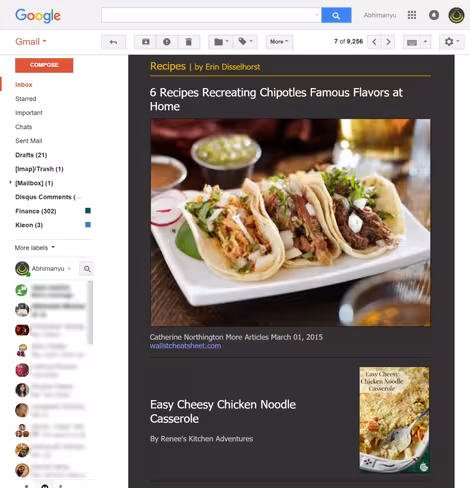Click the blue Kleon label color swatch
Screen dimensions: 470x488
point(88,224)
